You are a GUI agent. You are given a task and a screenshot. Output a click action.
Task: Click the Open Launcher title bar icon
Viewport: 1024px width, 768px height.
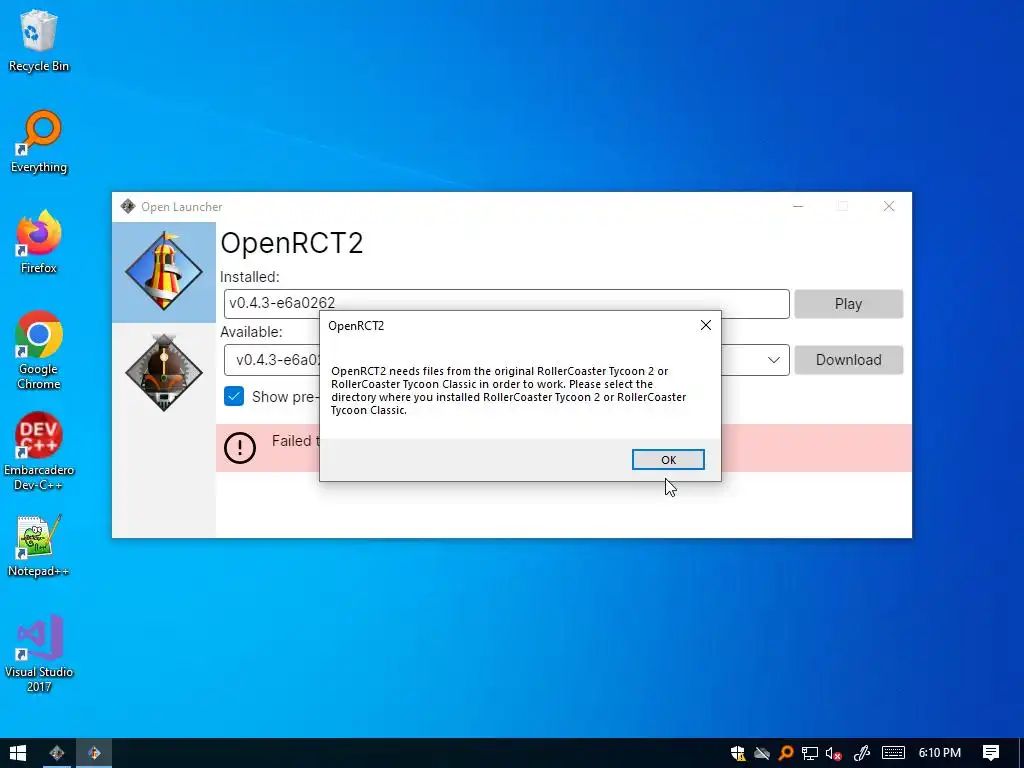(x=128, y=206)
